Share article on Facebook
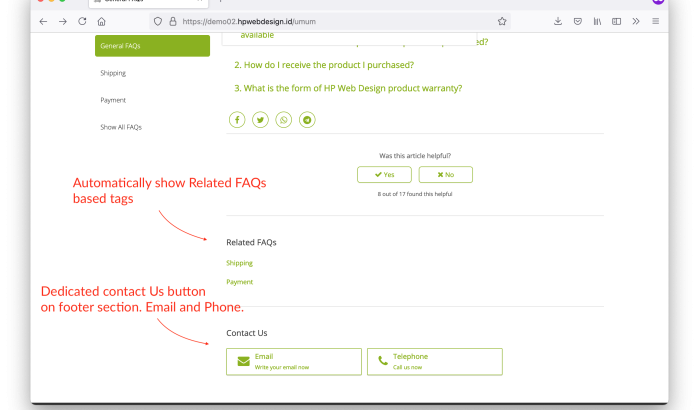Image resolution: width=700 pixels, height=410 pixels. click(237, 120)
